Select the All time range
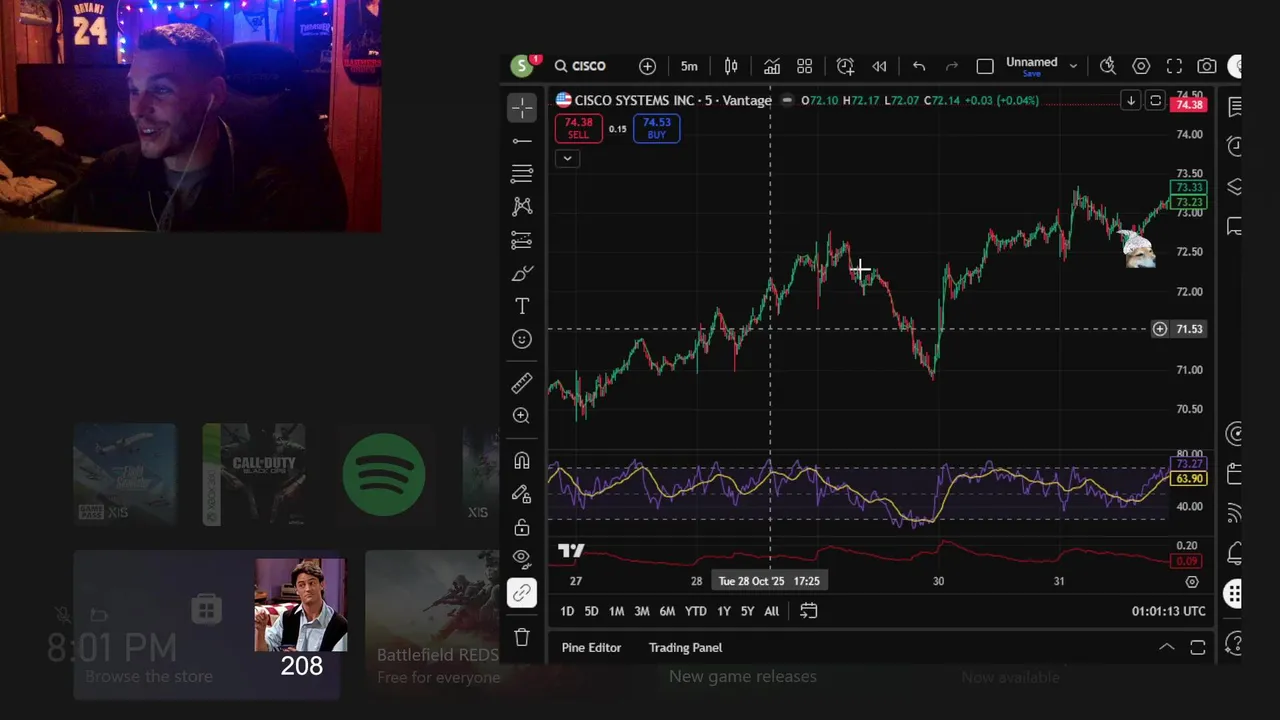The image size is (1280, 720). click(771, 611)
